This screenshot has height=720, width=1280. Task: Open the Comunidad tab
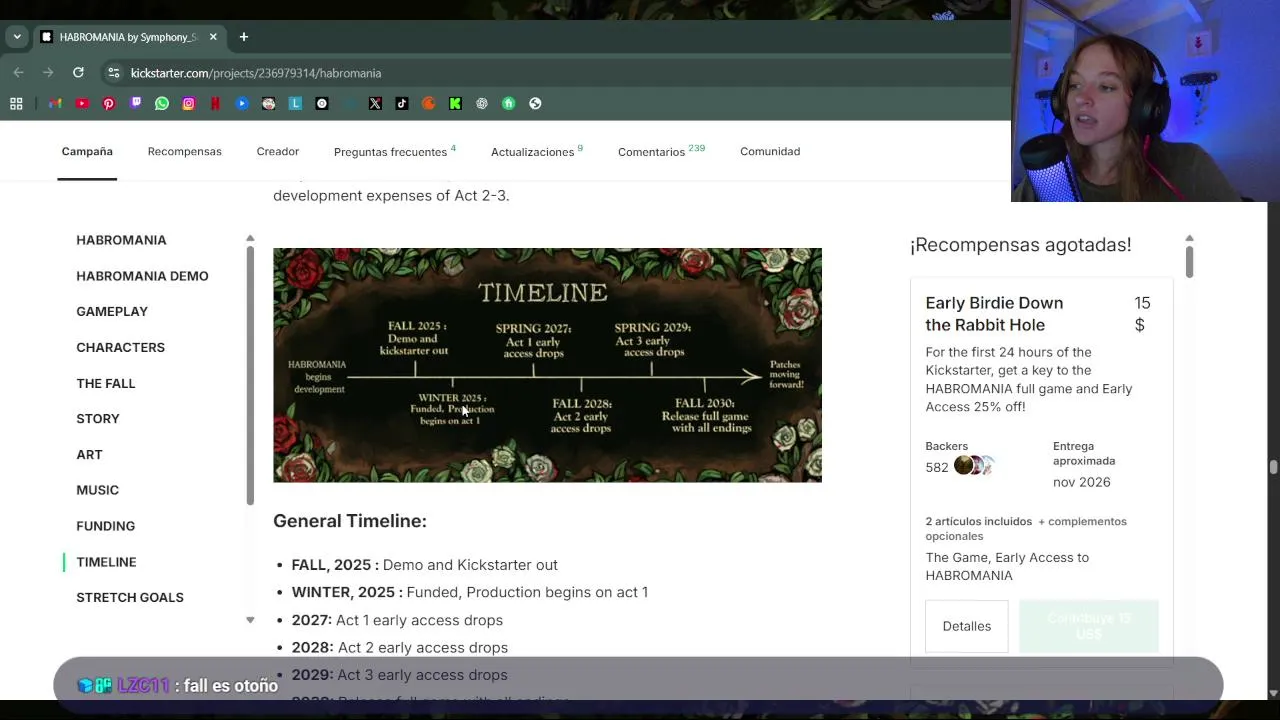click(770, 151)
